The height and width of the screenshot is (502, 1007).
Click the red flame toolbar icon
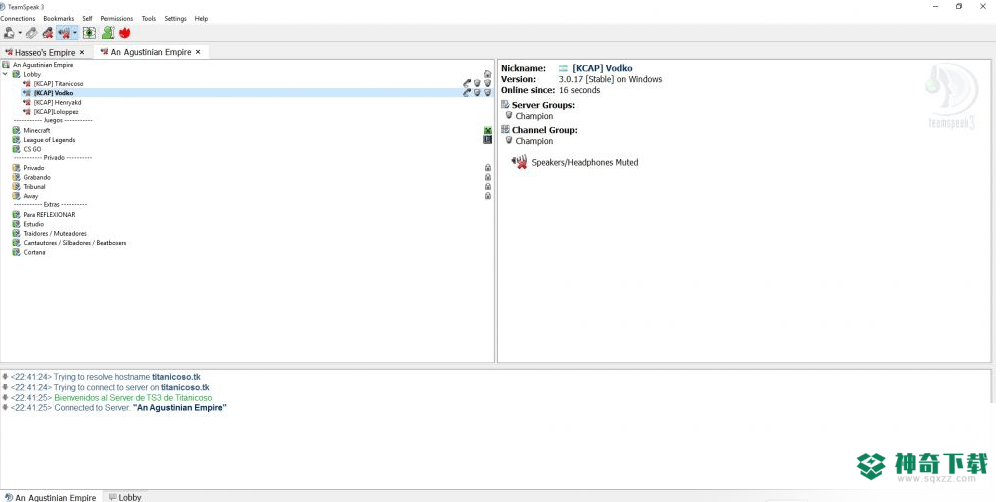point(125,33)
